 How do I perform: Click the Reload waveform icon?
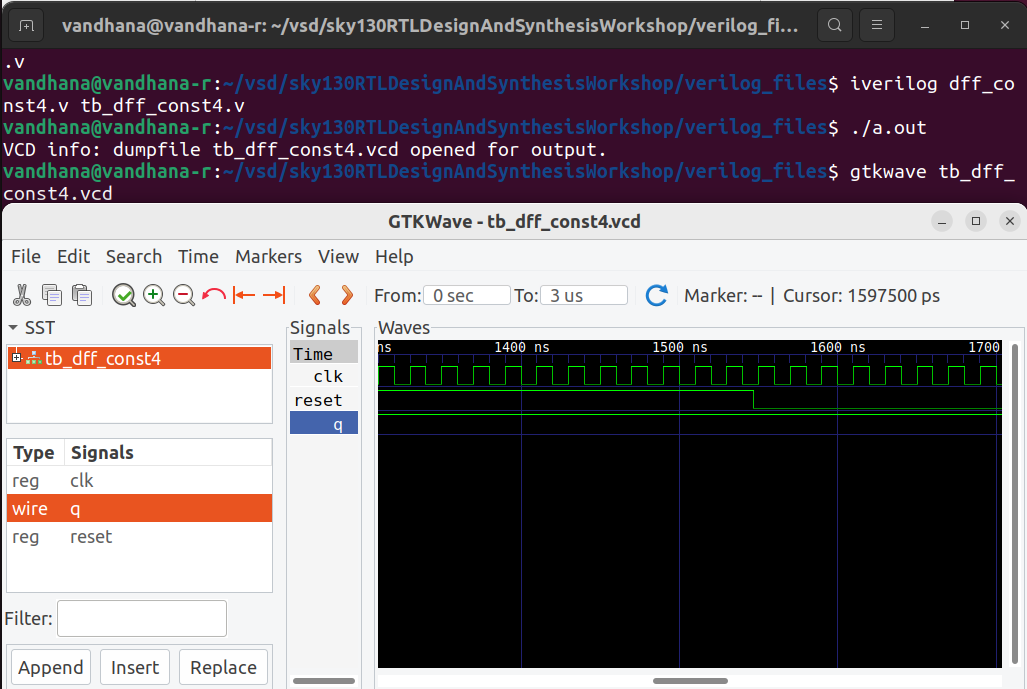657,294
